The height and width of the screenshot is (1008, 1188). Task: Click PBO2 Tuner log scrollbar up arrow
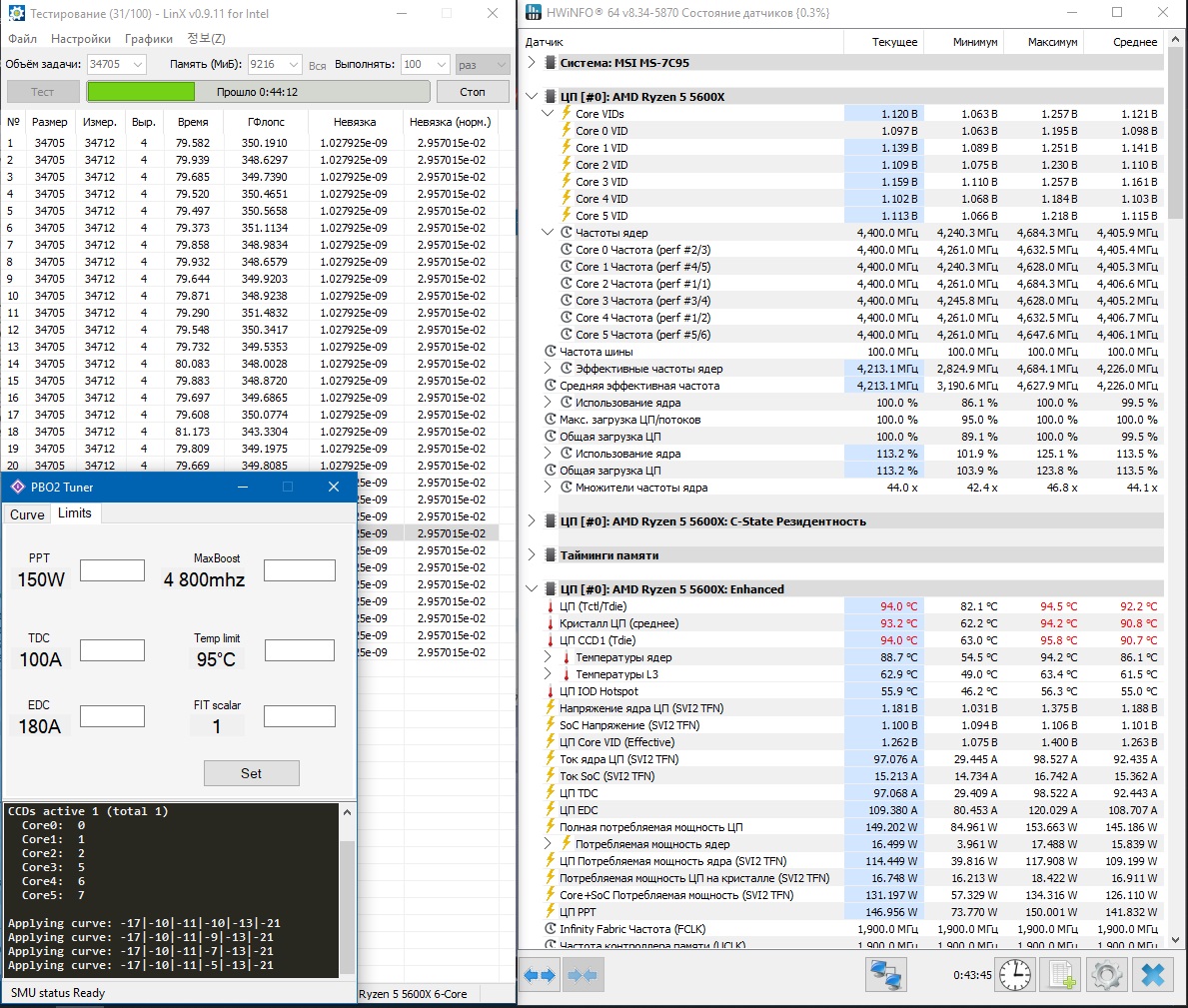(x=347, y=812)
